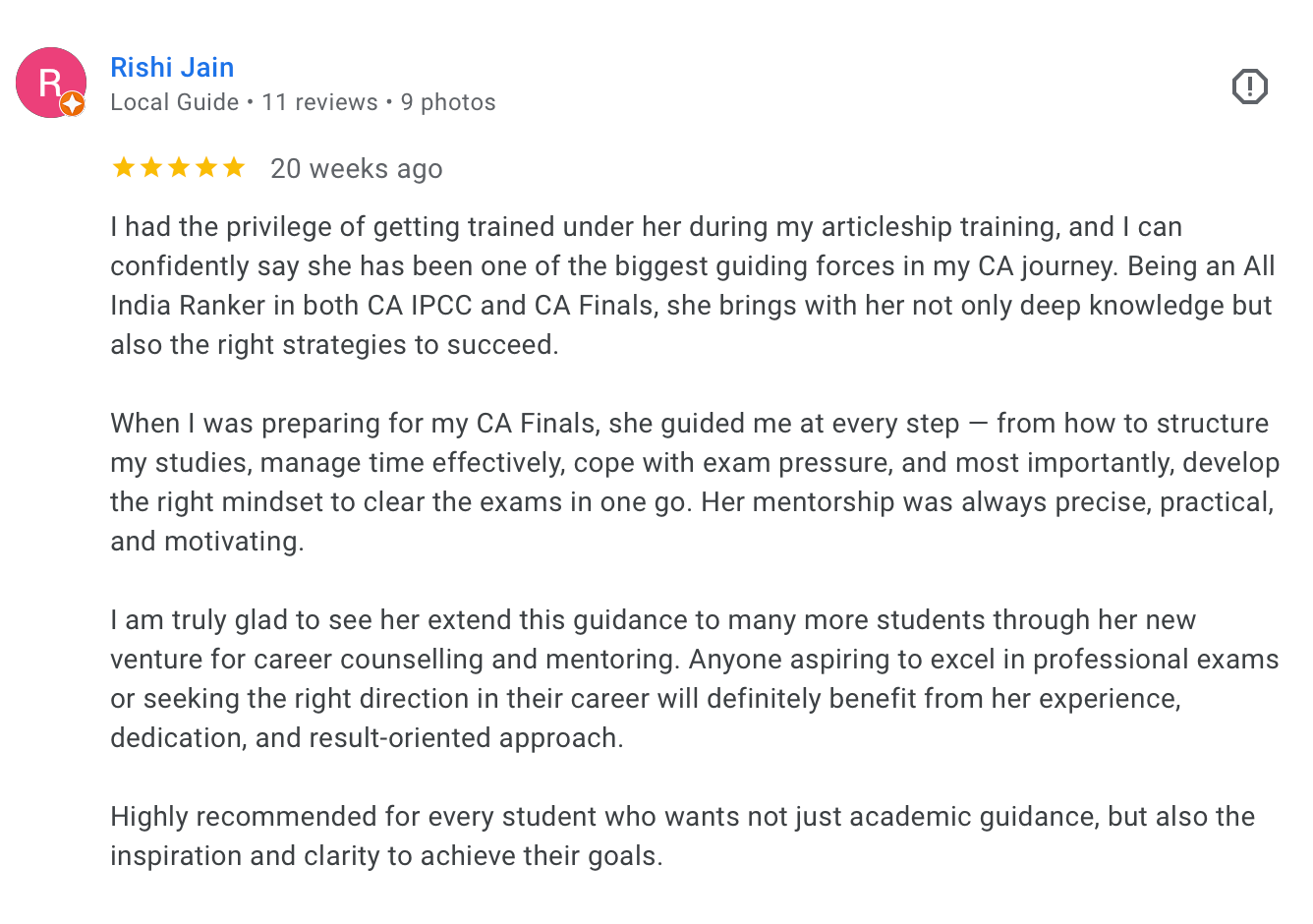1313x924 pixels.
Task: Click the orange Local Guide badge icon
Action: tap(72, 104)
